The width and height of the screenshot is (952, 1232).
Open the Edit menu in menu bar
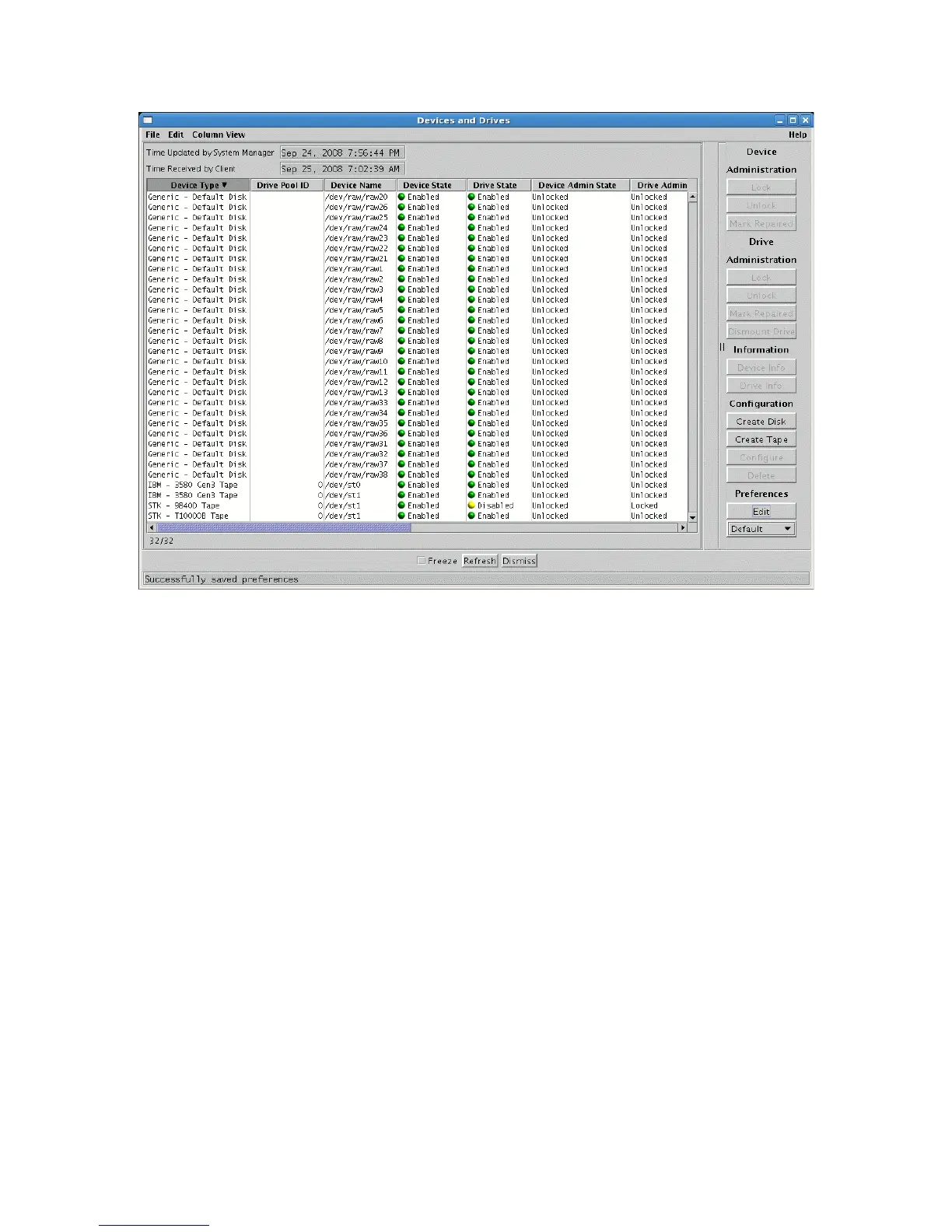tap(176, 135)
